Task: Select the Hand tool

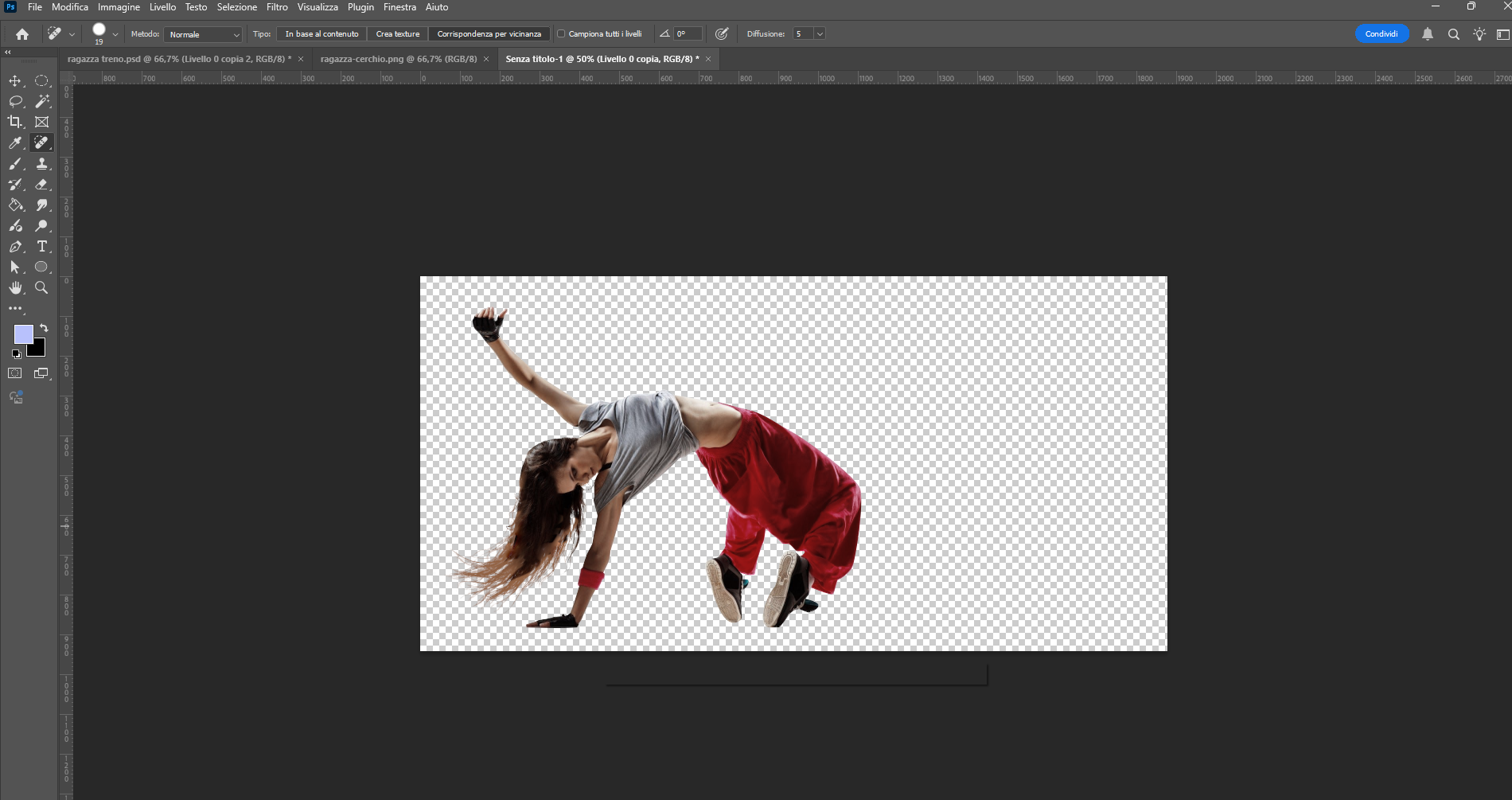Action: (x=15, y=287)
